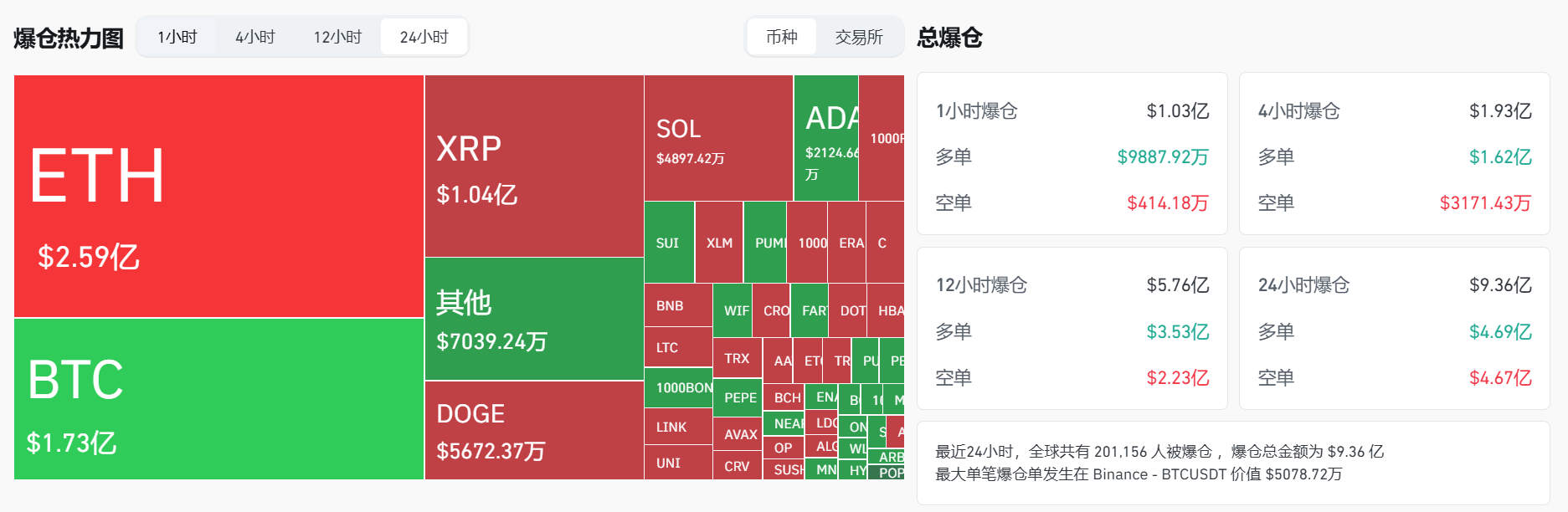This screenshot has width=1568, height=512.
Task: Click the LINK heatmap tile
Action: point(678,427)
